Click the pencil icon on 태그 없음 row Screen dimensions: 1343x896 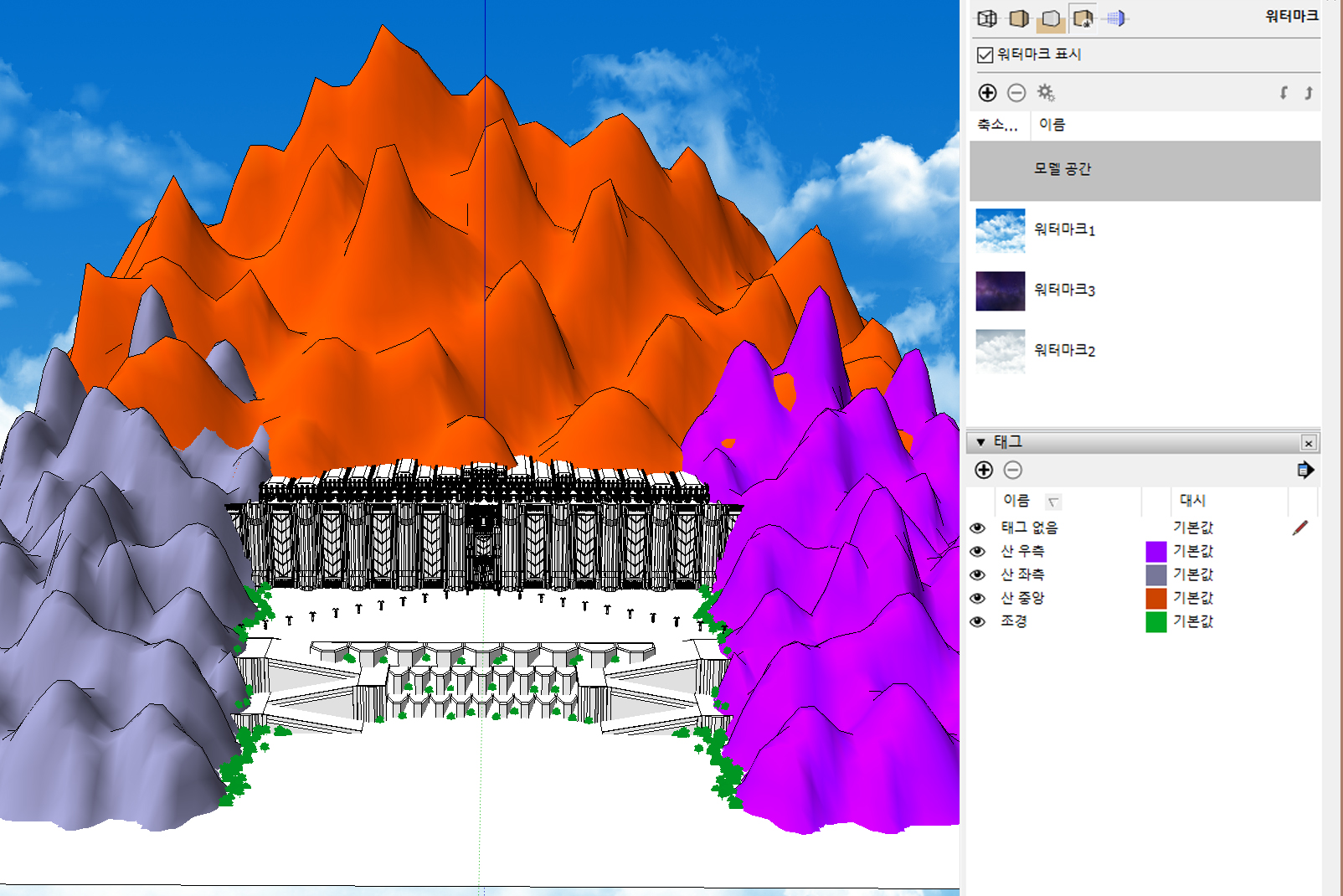click(1299, 528)
